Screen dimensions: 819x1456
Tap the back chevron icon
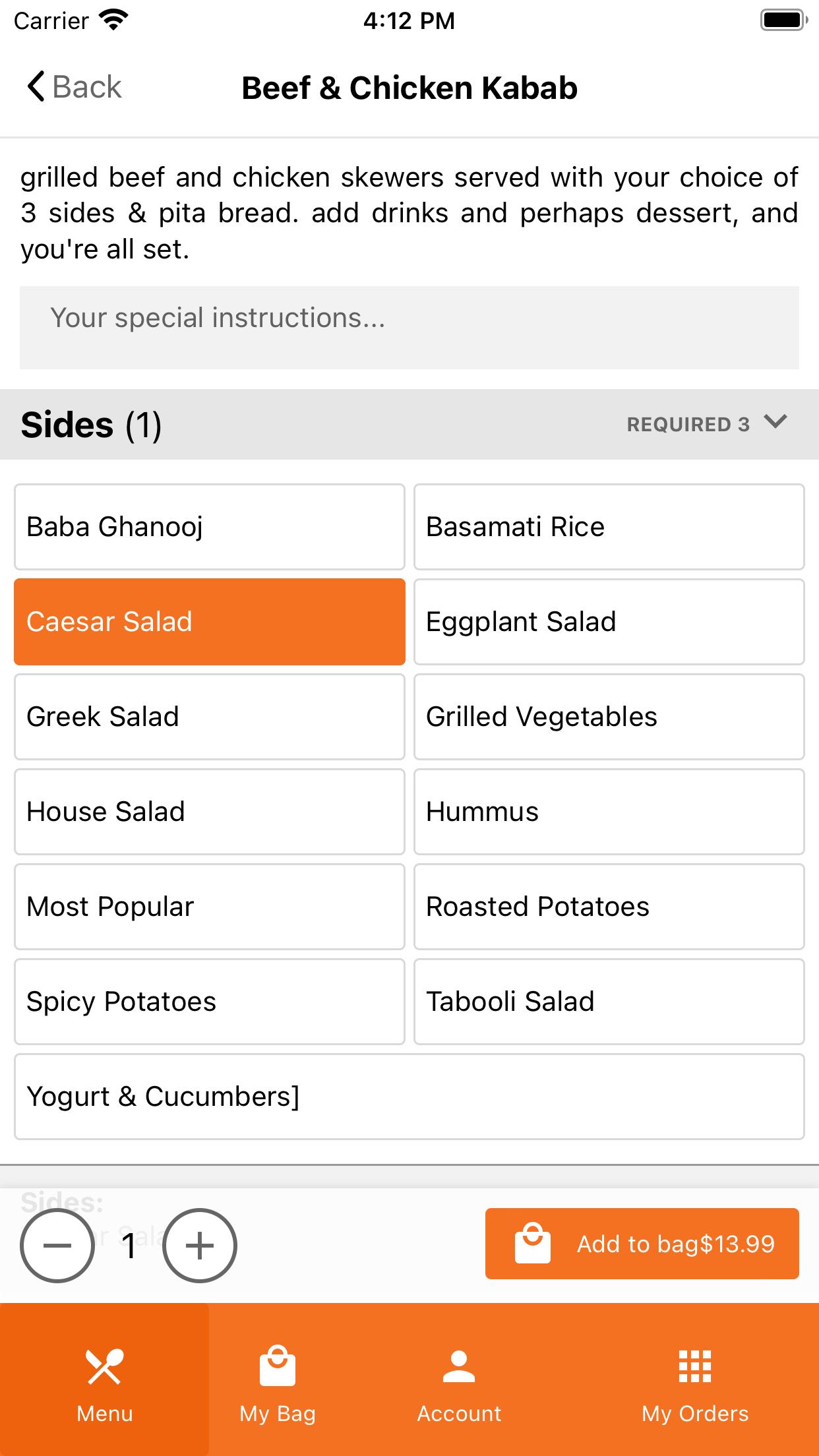pos(36,86)
